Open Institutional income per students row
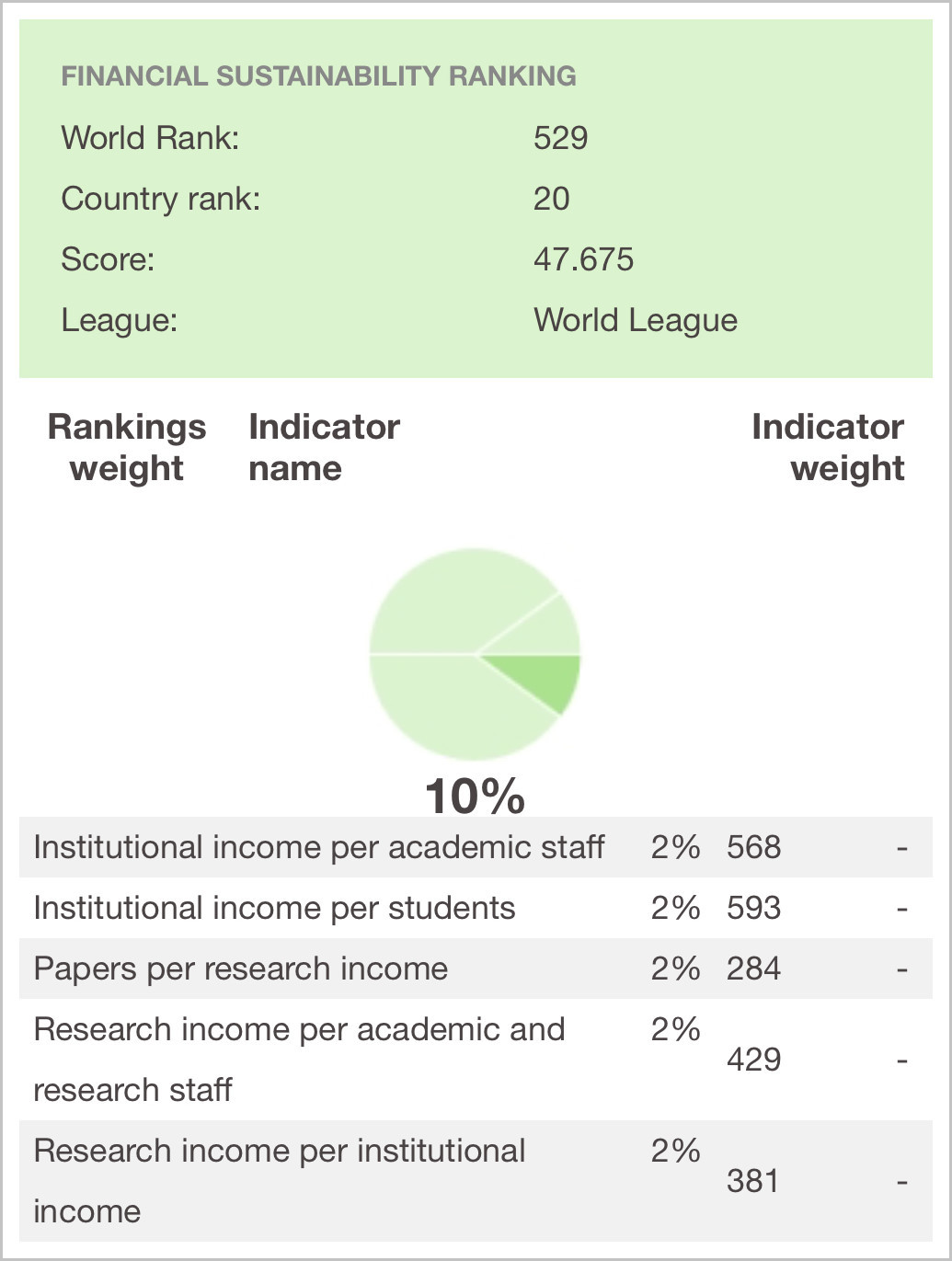The width and height of the screenshot is (952, 1261). (x=476, y=908)
